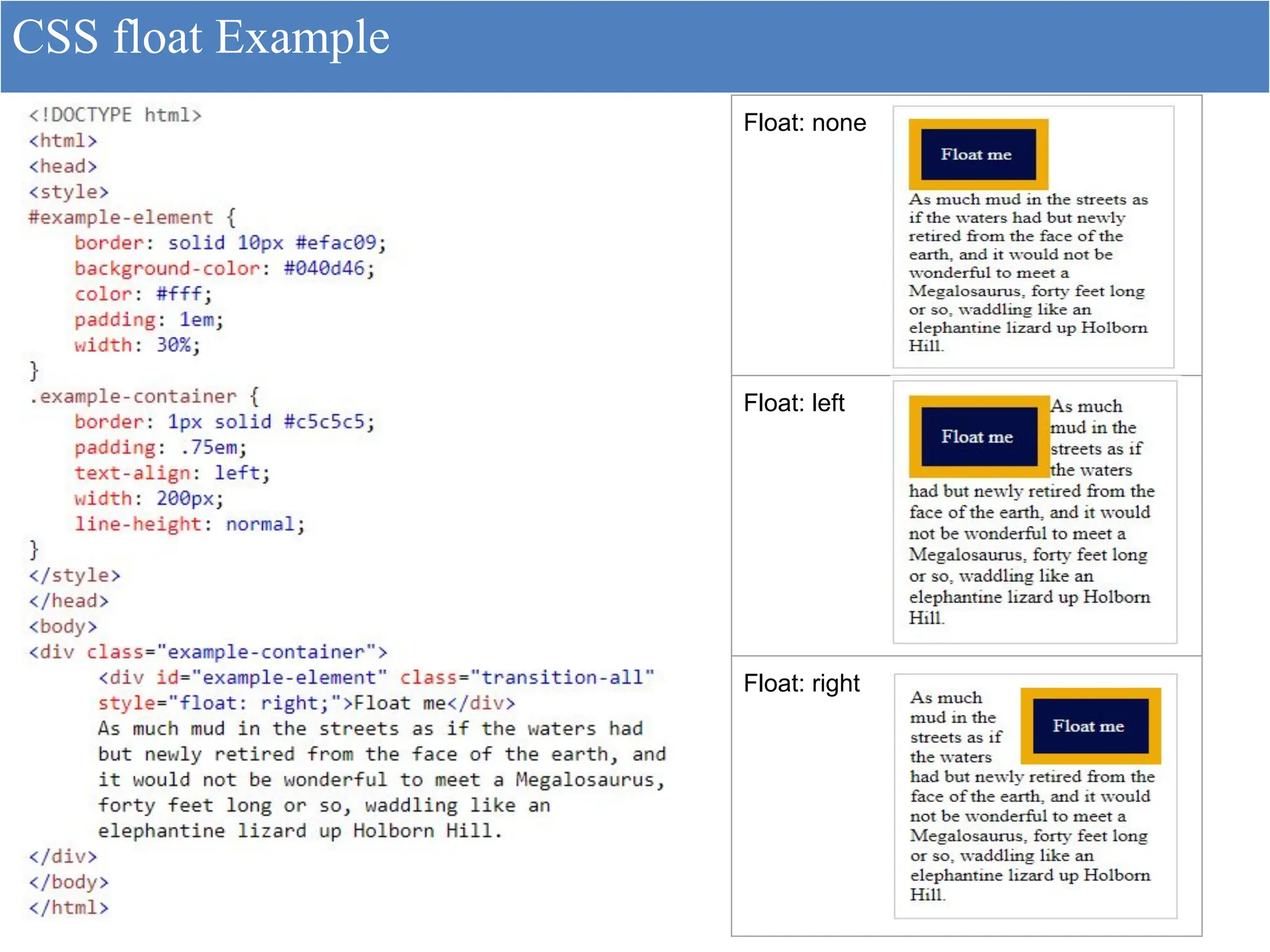Click the '</body>' closing tag line
The width and height of the screenshot is (1270, 952).
tap(68, 883)
